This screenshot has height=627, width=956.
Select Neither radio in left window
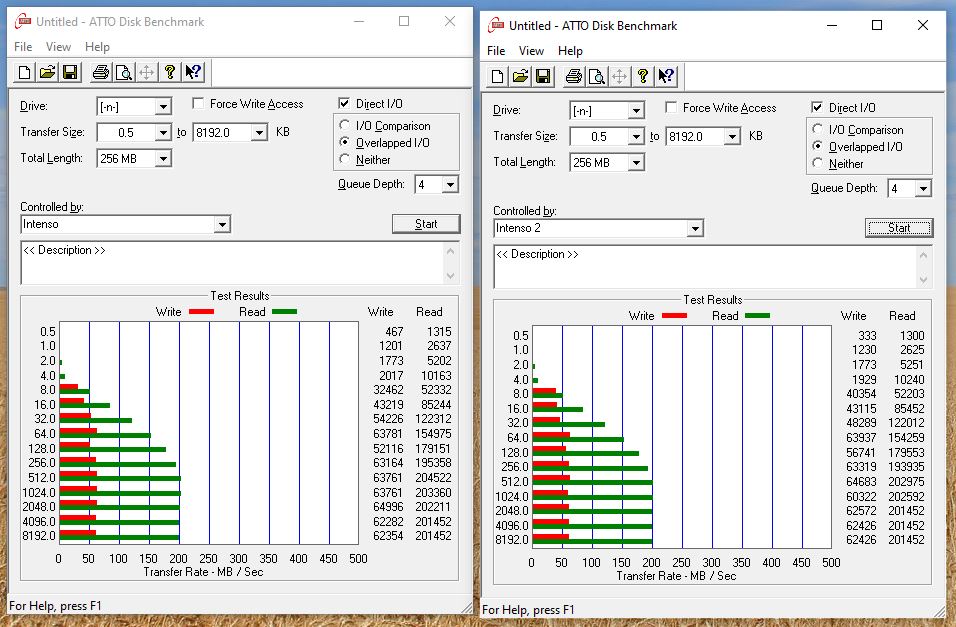coord(344,159)
